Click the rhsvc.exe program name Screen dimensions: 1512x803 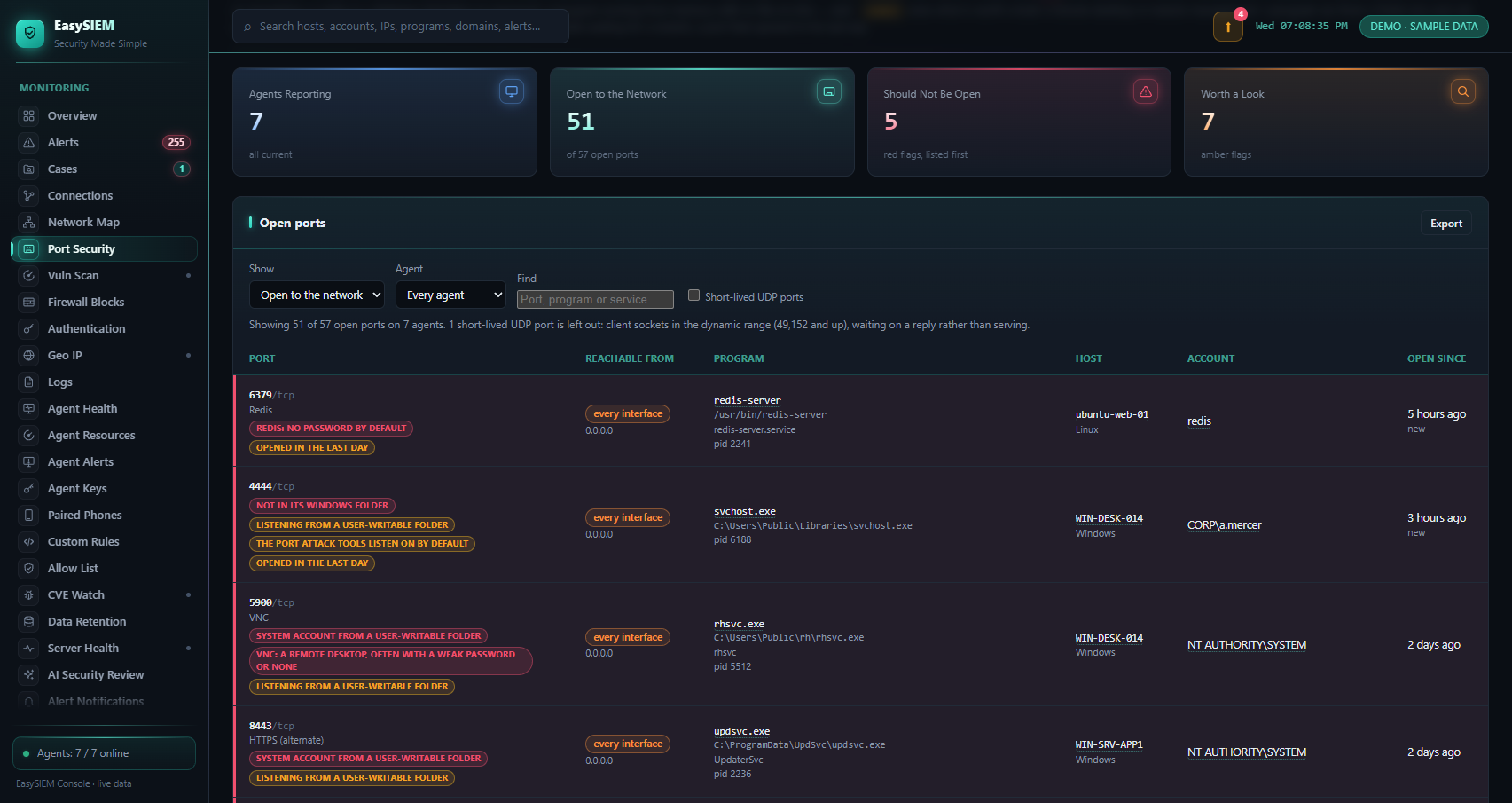pyautogui.click(x=739, y=624)
